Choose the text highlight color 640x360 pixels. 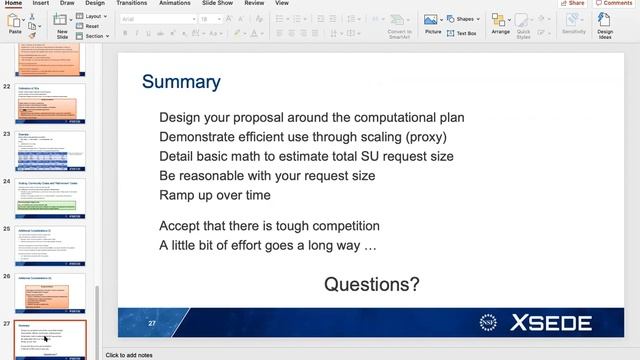237,33
